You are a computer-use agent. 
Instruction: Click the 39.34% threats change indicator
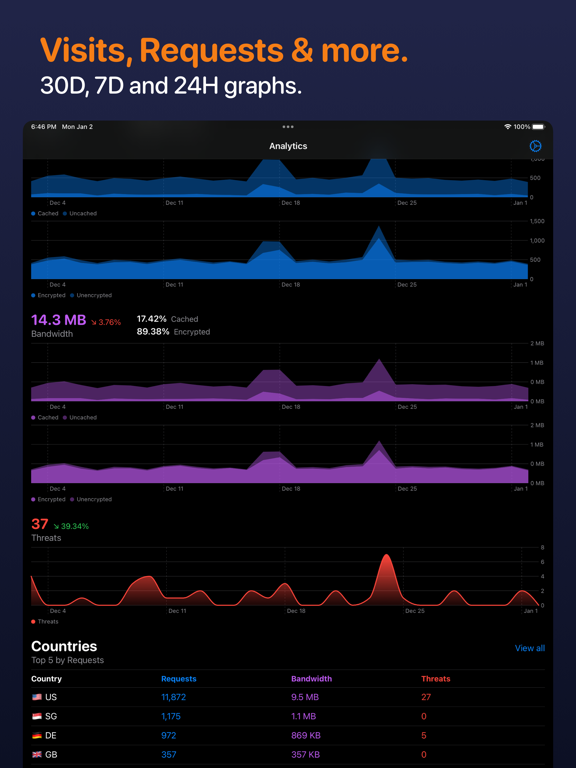[71, 526]
